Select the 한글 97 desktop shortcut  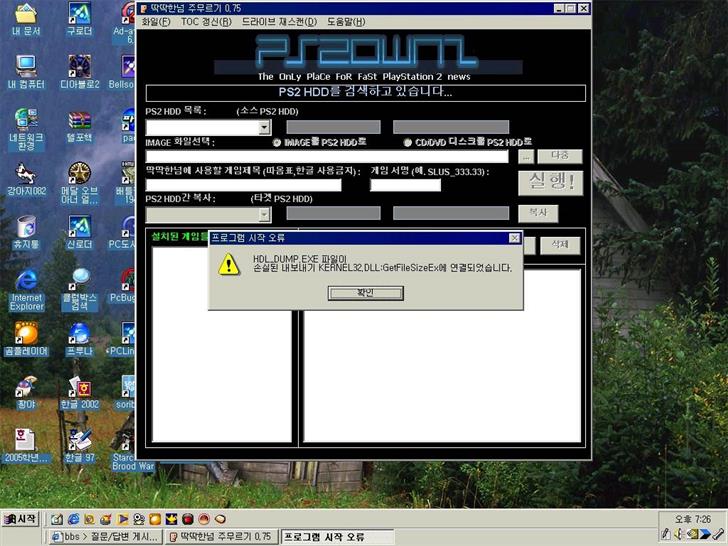point(79,446)
